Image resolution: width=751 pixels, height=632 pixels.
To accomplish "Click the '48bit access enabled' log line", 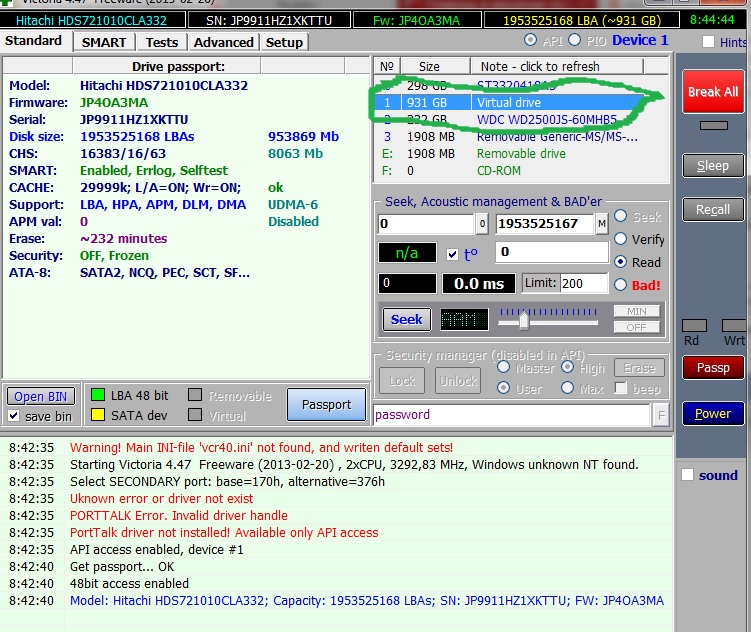I will pos(129,584).
